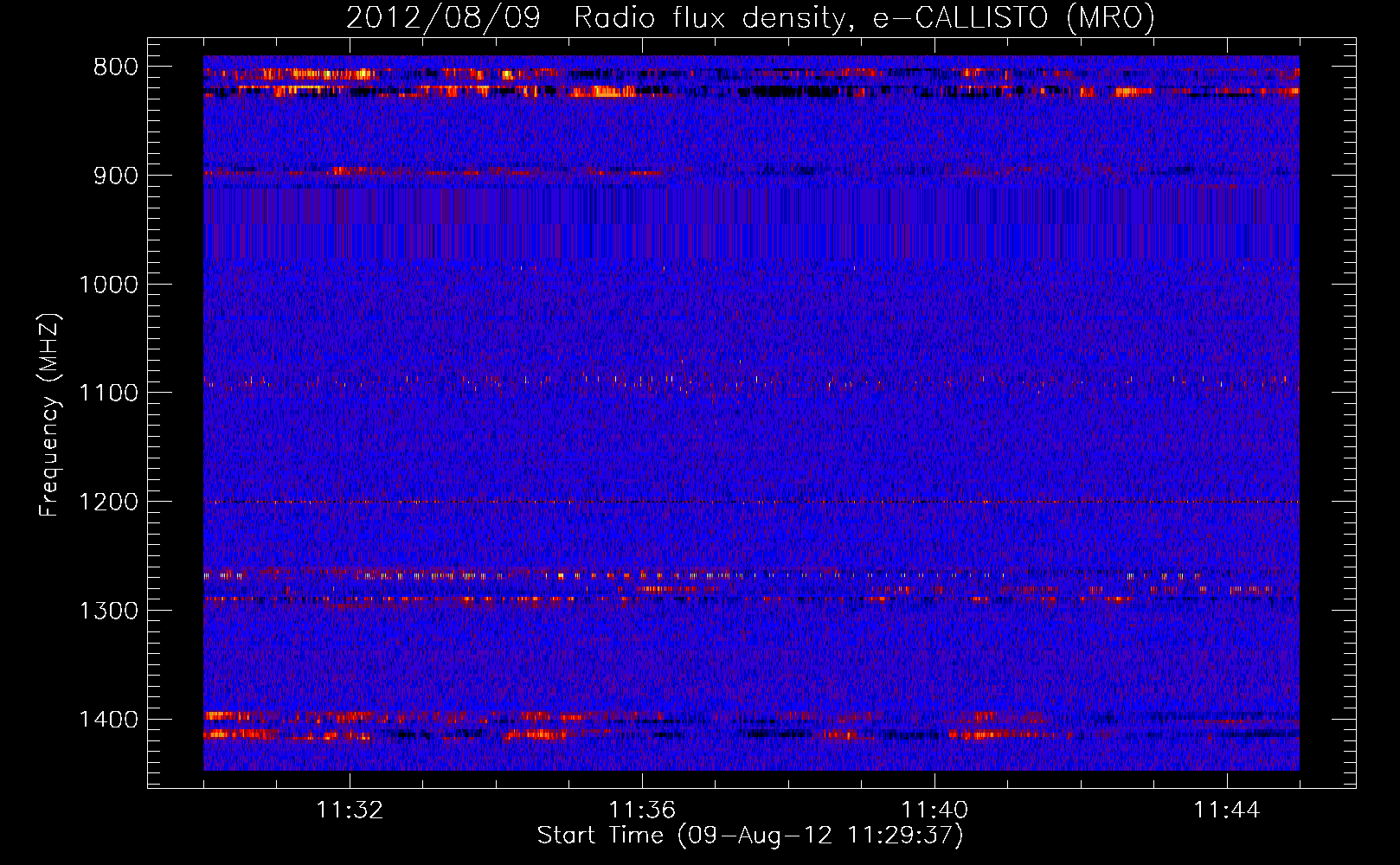
Task: Select the 1200 frequency tick label
Action: pyautogui.click(x=109, y=503)
